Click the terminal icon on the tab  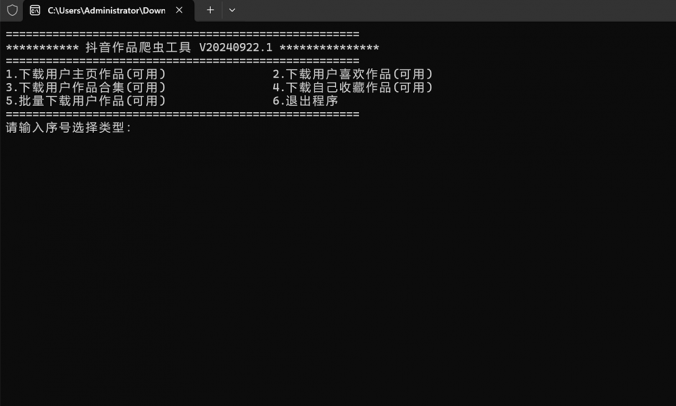35,10
